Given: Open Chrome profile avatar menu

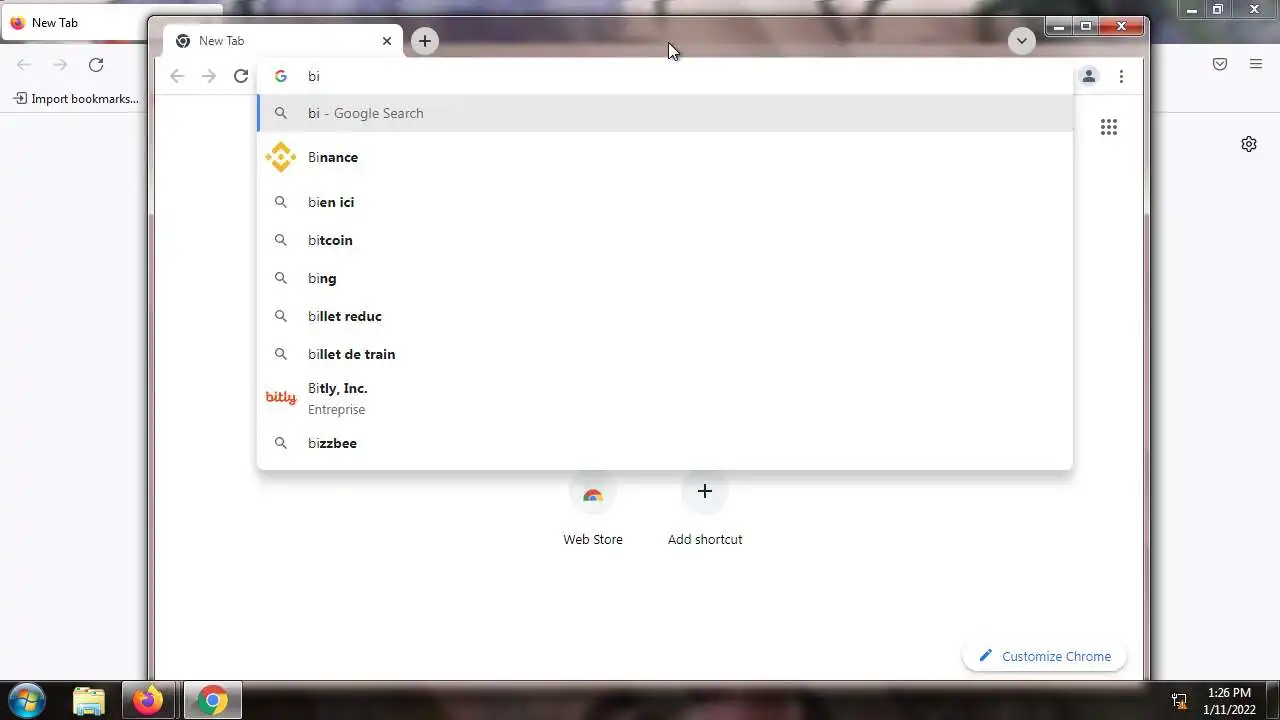Looking at the screenshot, I should [1089, 76].
